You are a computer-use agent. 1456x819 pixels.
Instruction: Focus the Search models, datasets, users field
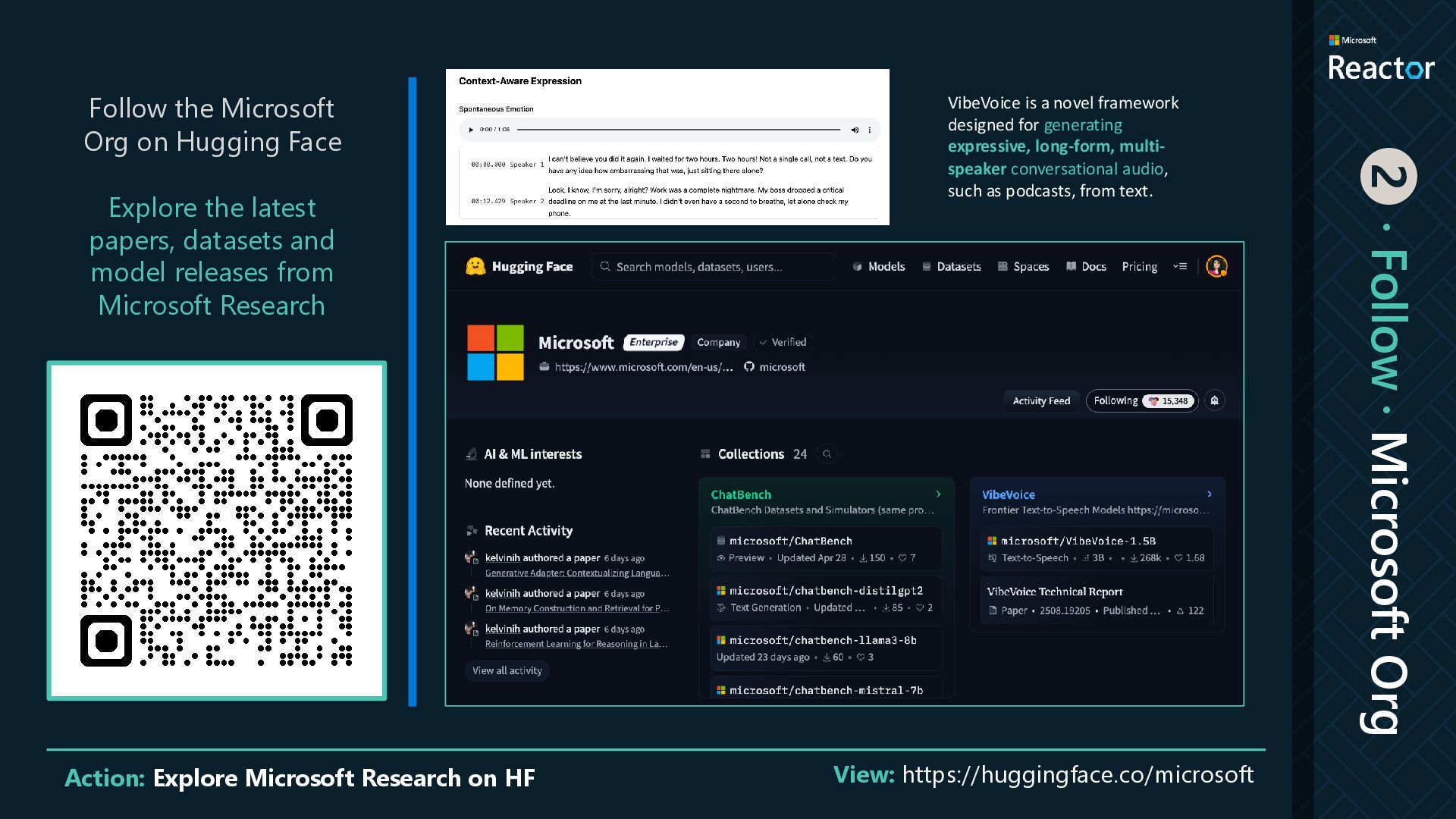click(x=714, y=266)
